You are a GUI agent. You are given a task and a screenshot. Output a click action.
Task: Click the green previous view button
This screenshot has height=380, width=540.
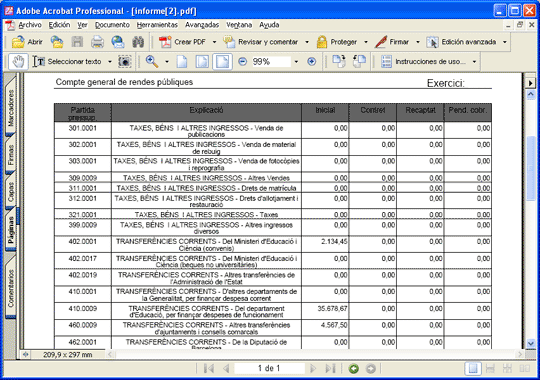point(353,369)
